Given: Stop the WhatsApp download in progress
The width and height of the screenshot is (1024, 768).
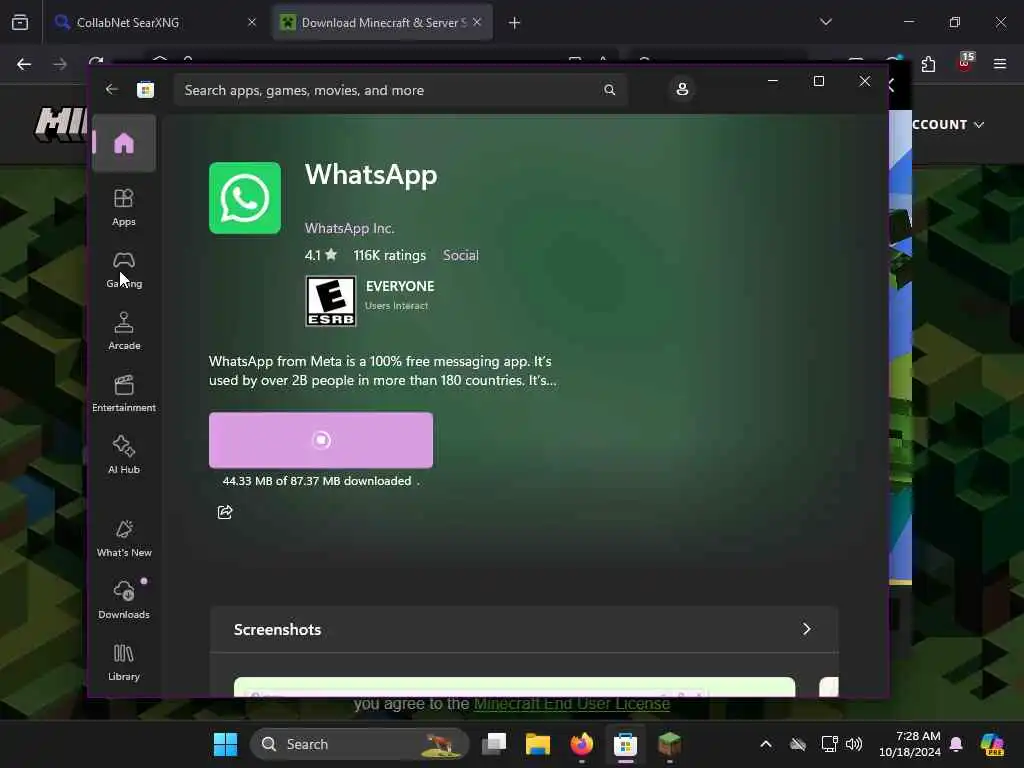Looking at the screenshot, I should (321, 440).
